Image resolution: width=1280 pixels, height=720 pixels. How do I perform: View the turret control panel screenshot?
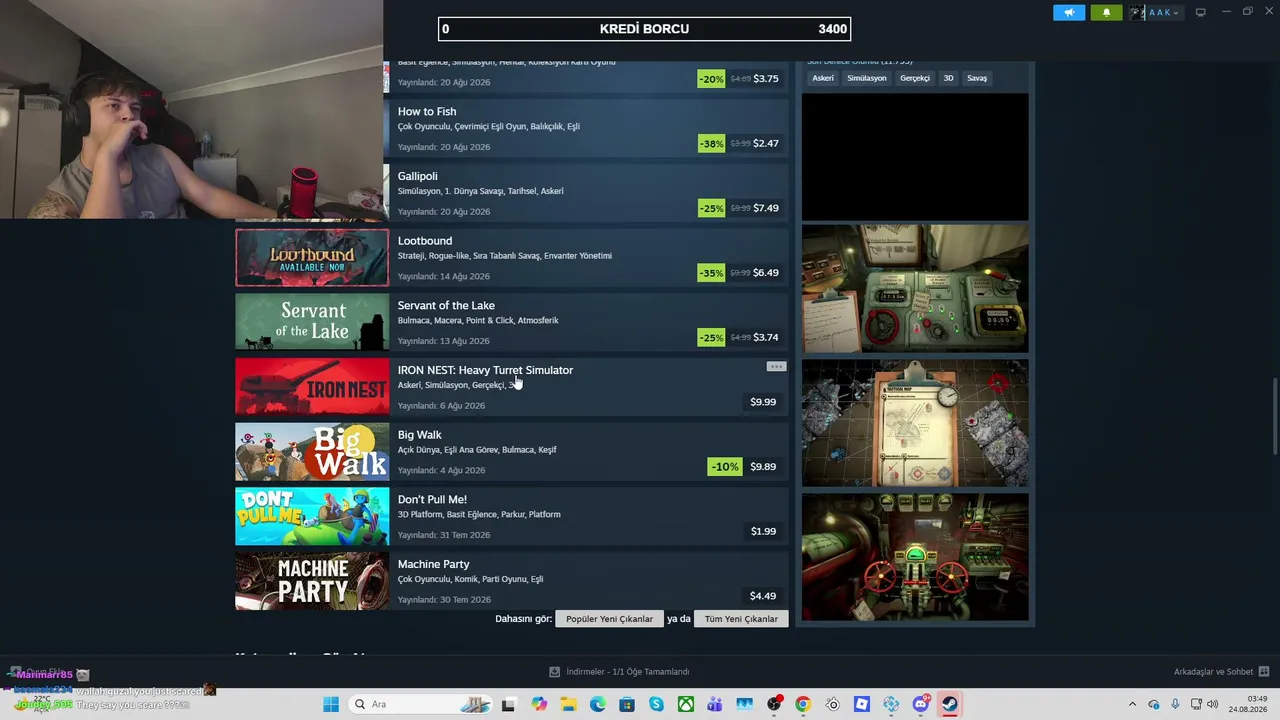[915, 289]
